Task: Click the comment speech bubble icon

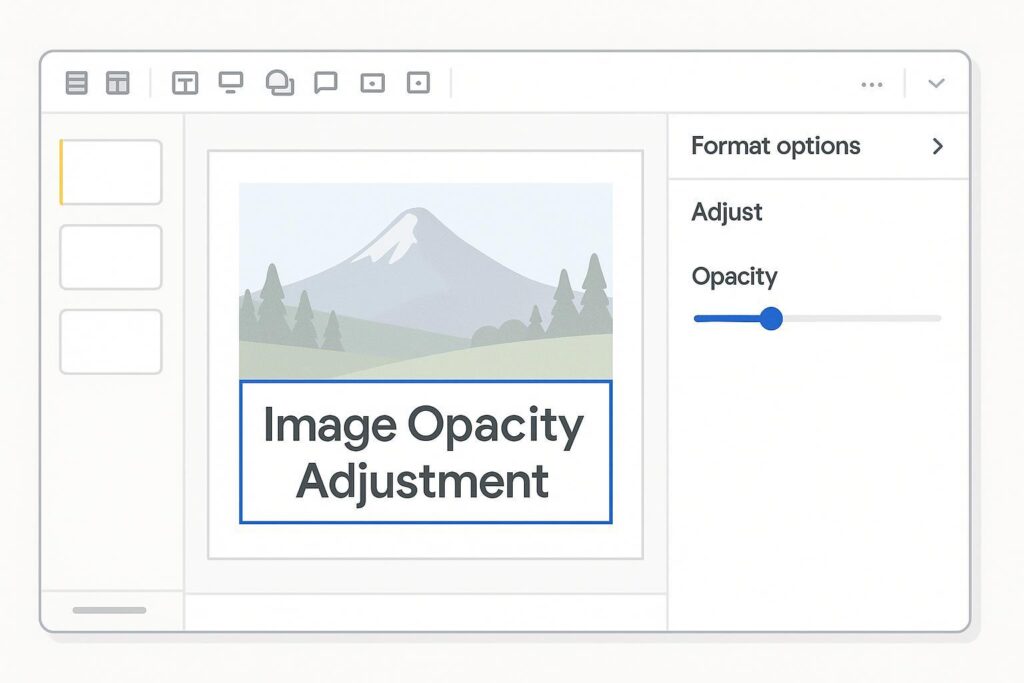Action: pyautogui.click(x=326, y=83)
